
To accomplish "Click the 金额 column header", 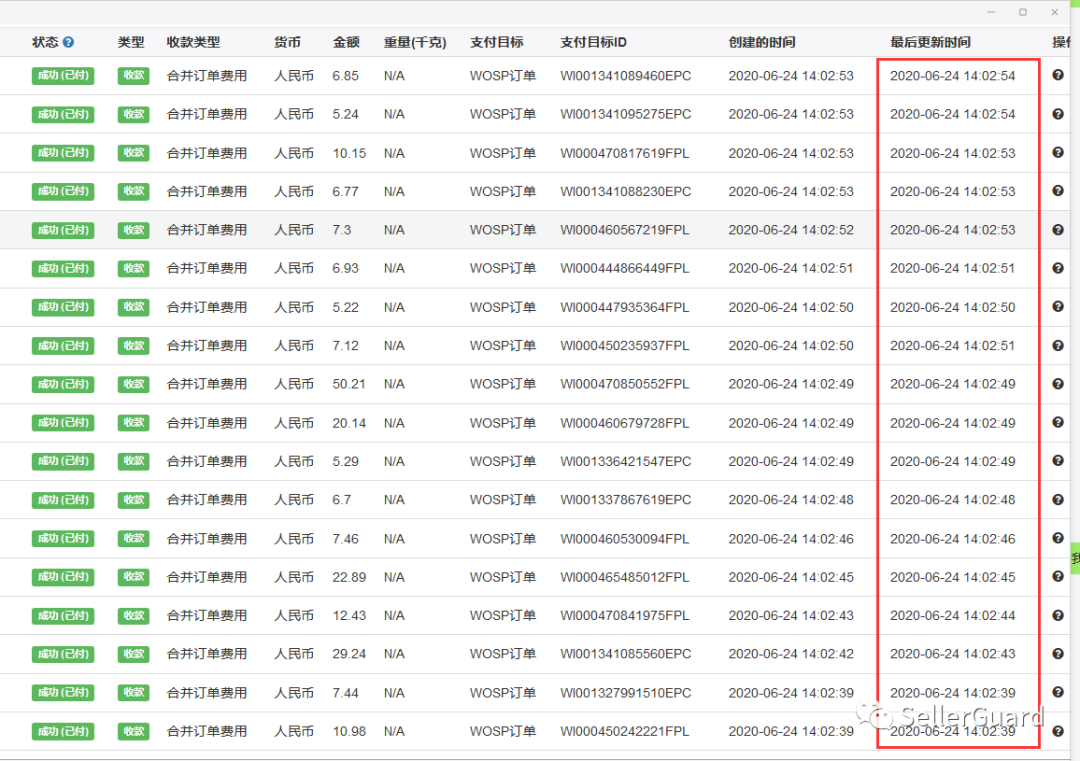I will 346,42.
